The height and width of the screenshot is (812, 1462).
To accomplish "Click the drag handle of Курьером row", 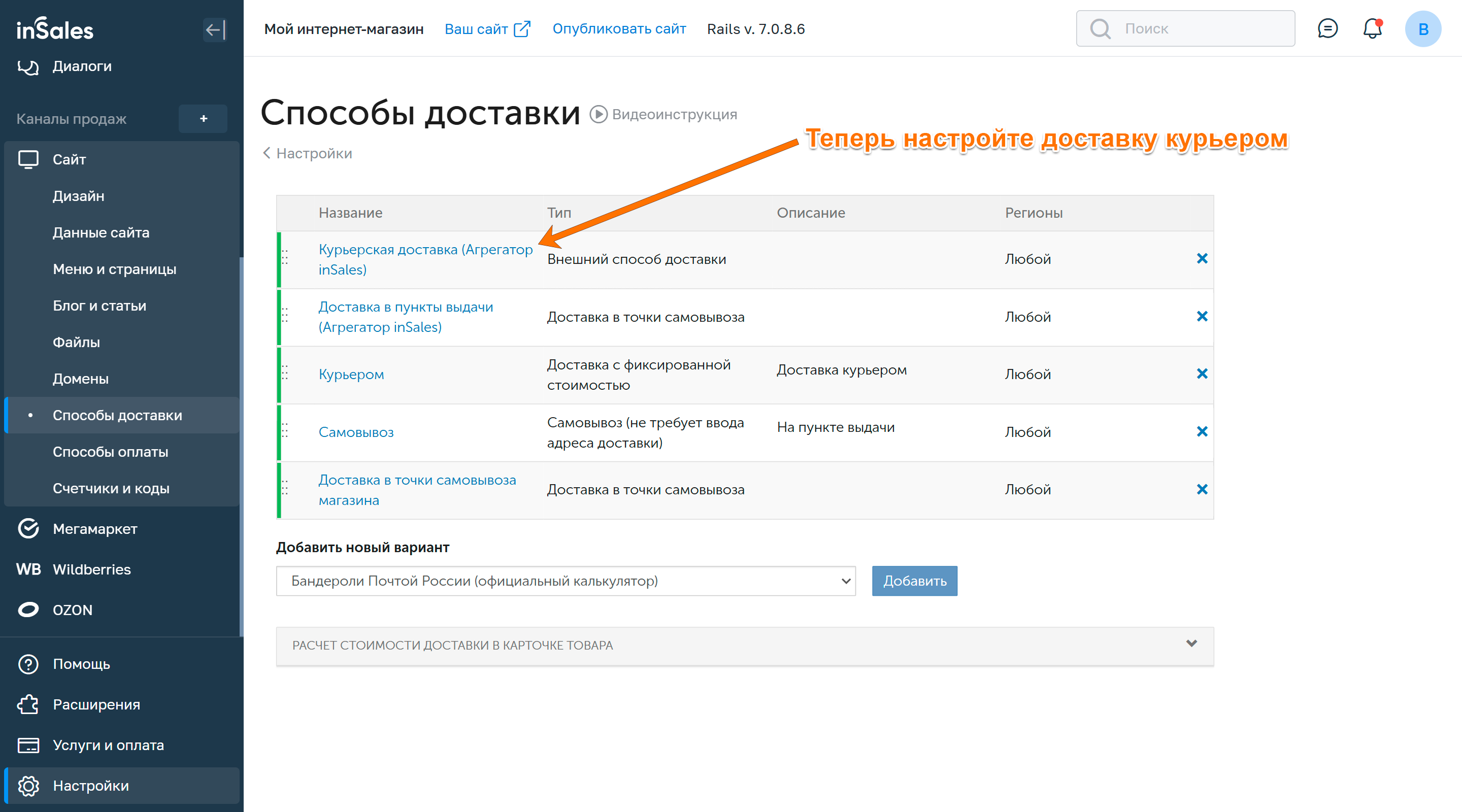I will pos(285,373).
